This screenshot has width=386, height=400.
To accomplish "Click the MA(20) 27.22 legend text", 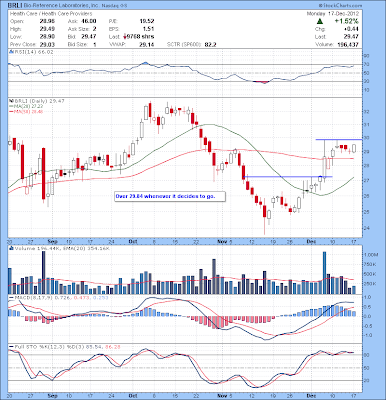I will 28,106.
